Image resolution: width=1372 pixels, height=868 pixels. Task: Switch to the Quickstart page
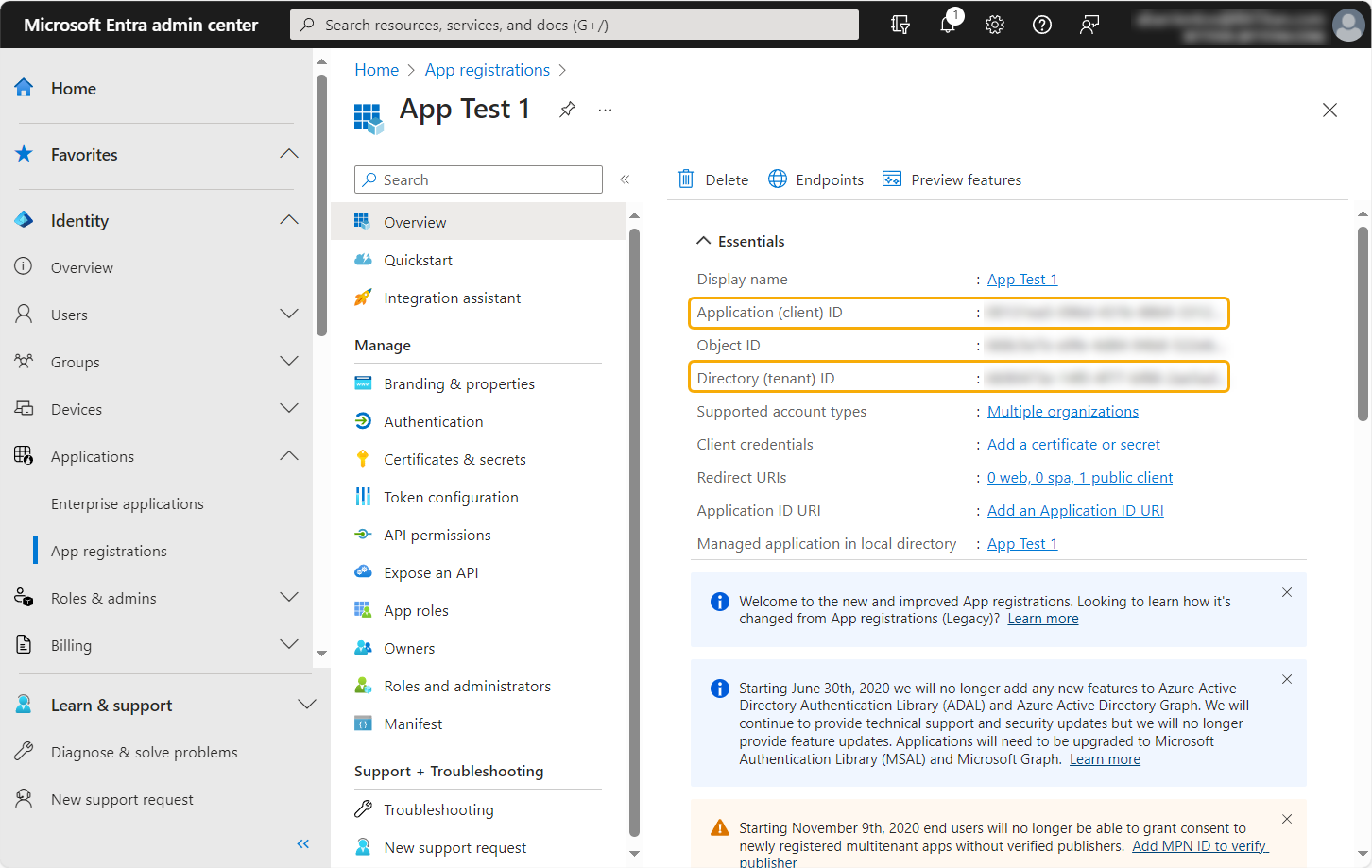(417, 259)
